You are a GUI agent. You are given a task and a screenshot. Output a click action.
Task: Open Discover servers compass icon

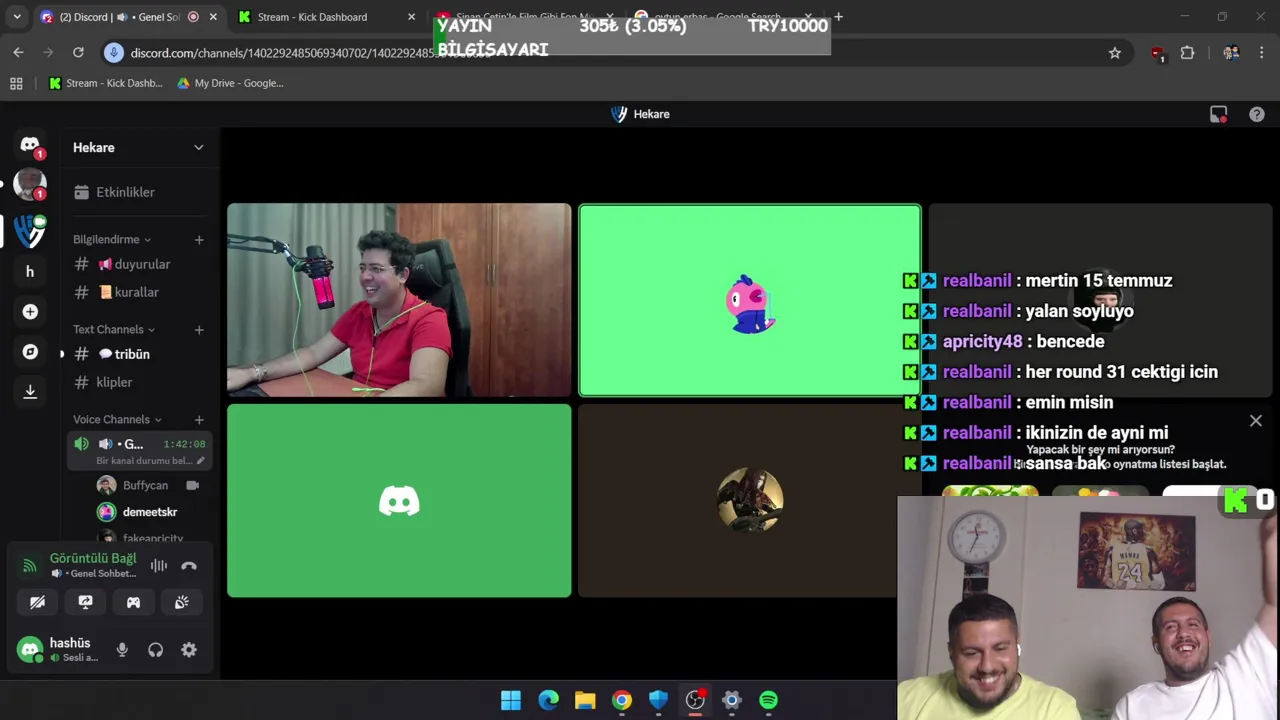pos(30,352)
